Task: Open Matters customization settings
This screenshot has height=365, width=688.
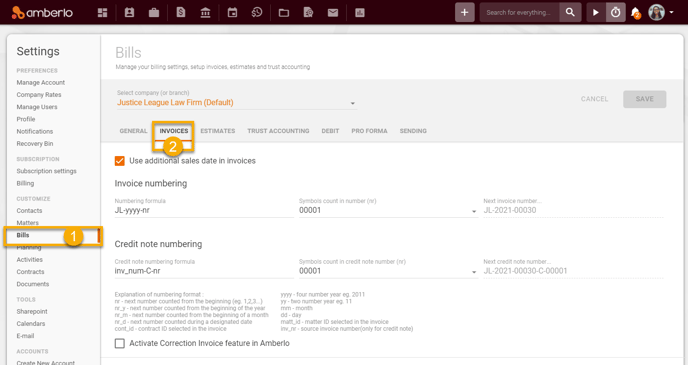Action: [x=28, y=223]
